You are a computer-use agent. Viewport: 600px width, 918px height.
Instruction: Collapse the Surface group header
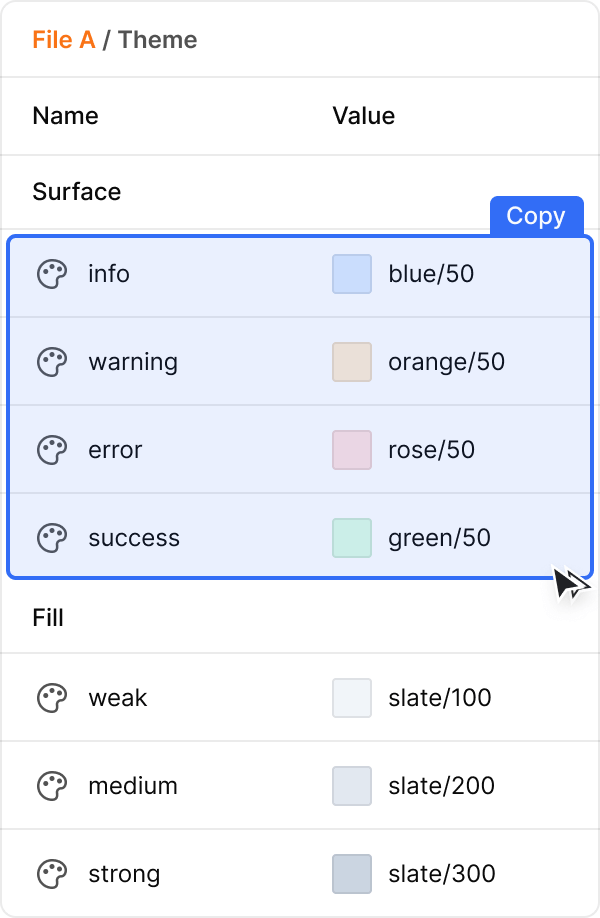77,192
